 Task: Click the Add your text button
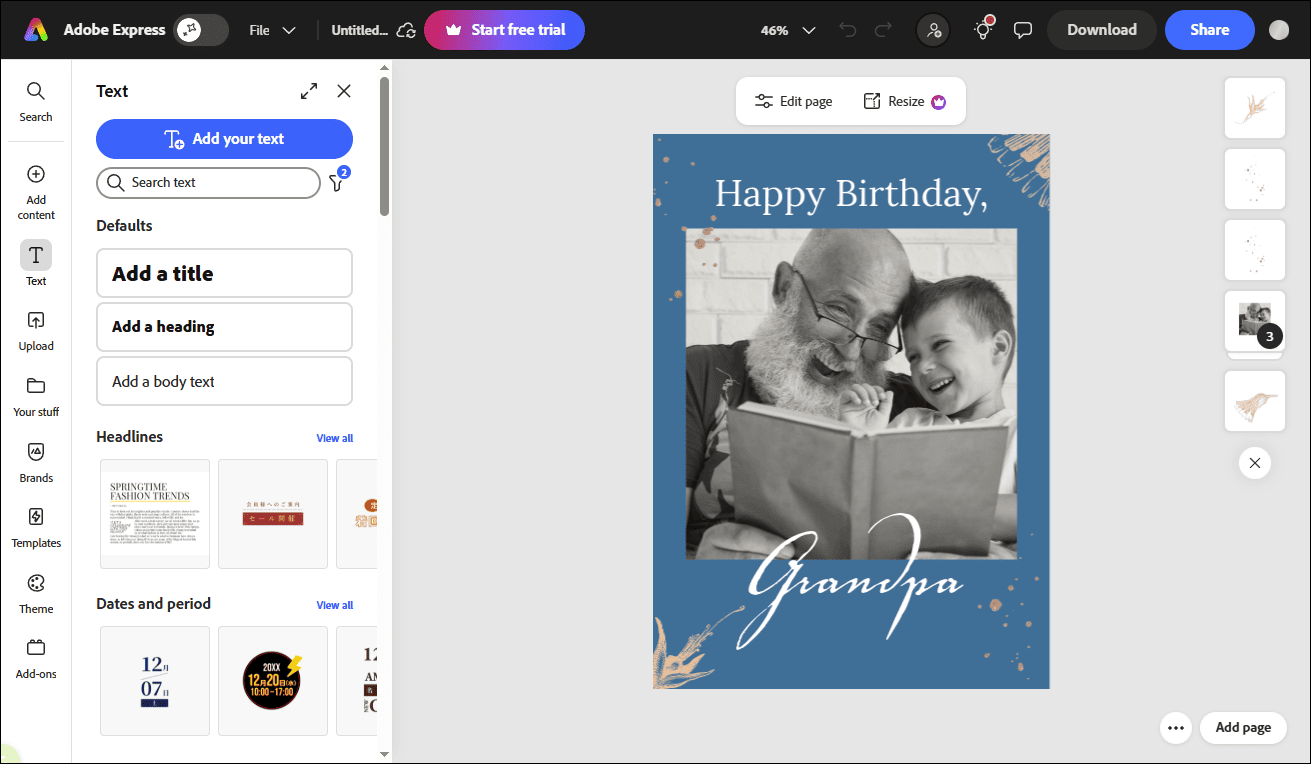(224, 138)
